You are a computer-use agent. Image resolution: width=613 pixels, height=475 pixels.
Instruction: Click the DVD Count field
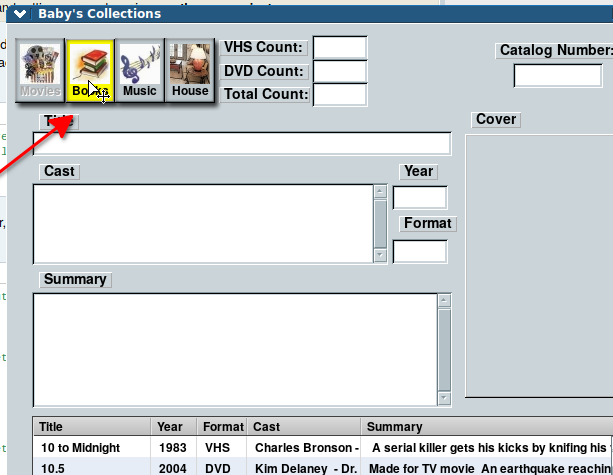coord(340,71)
